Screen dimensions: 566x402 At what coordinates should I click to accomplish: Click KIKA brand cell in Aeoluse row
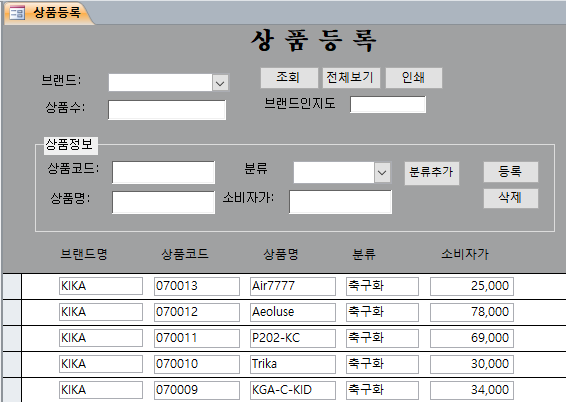click(101, 312)
